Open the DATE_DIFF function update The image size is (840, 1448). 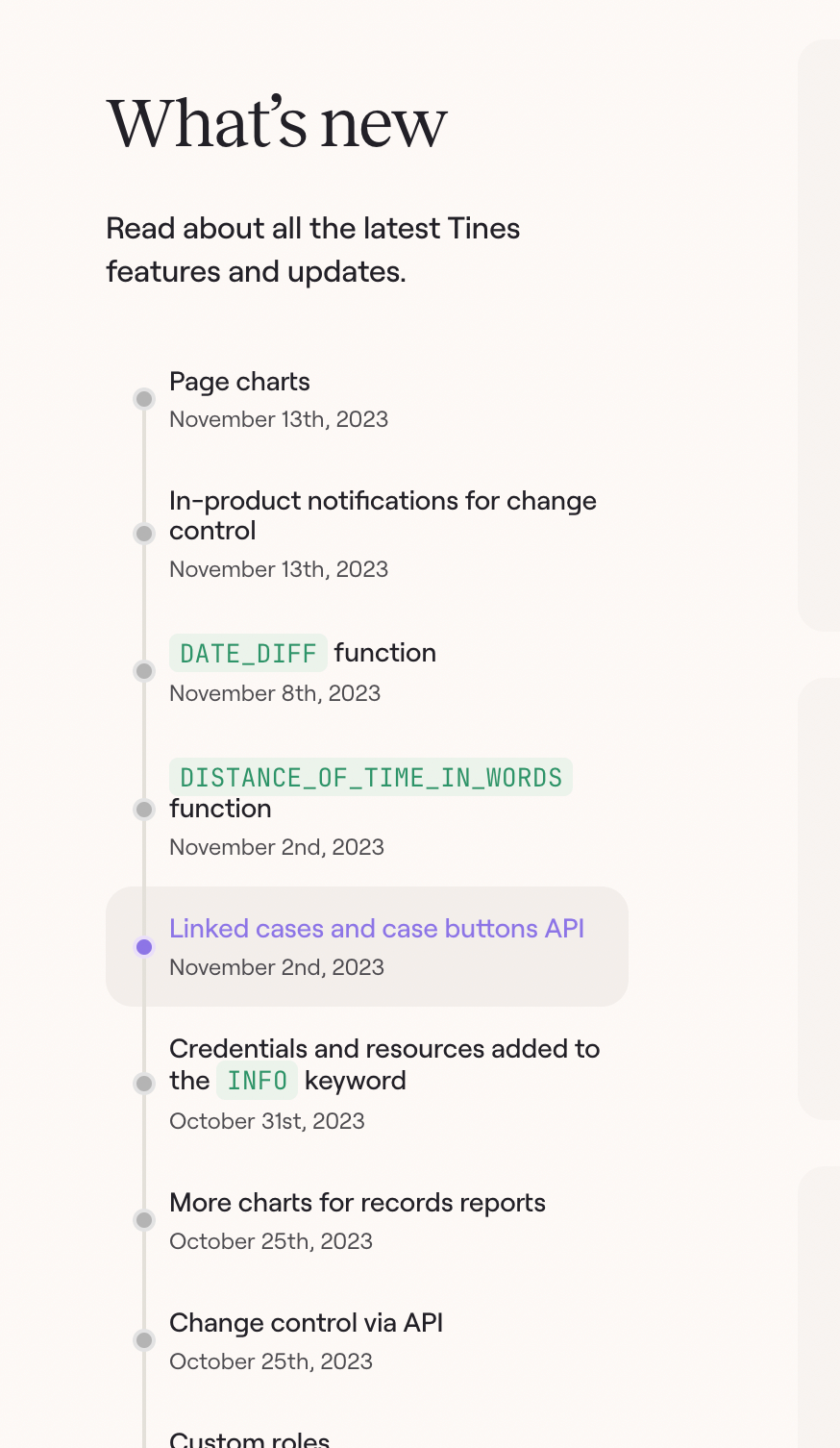tap(303, 653)
